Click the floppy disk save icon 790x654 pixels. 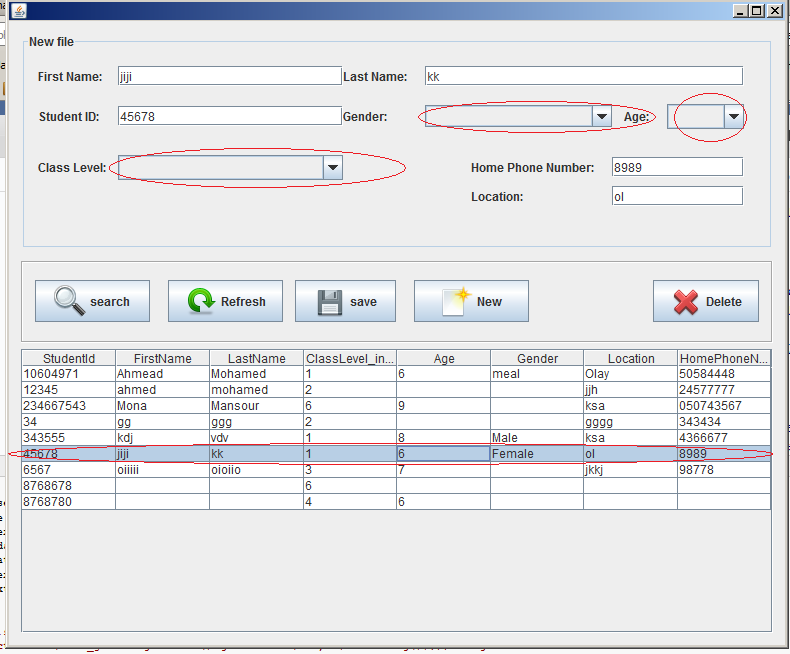[330, 302]
